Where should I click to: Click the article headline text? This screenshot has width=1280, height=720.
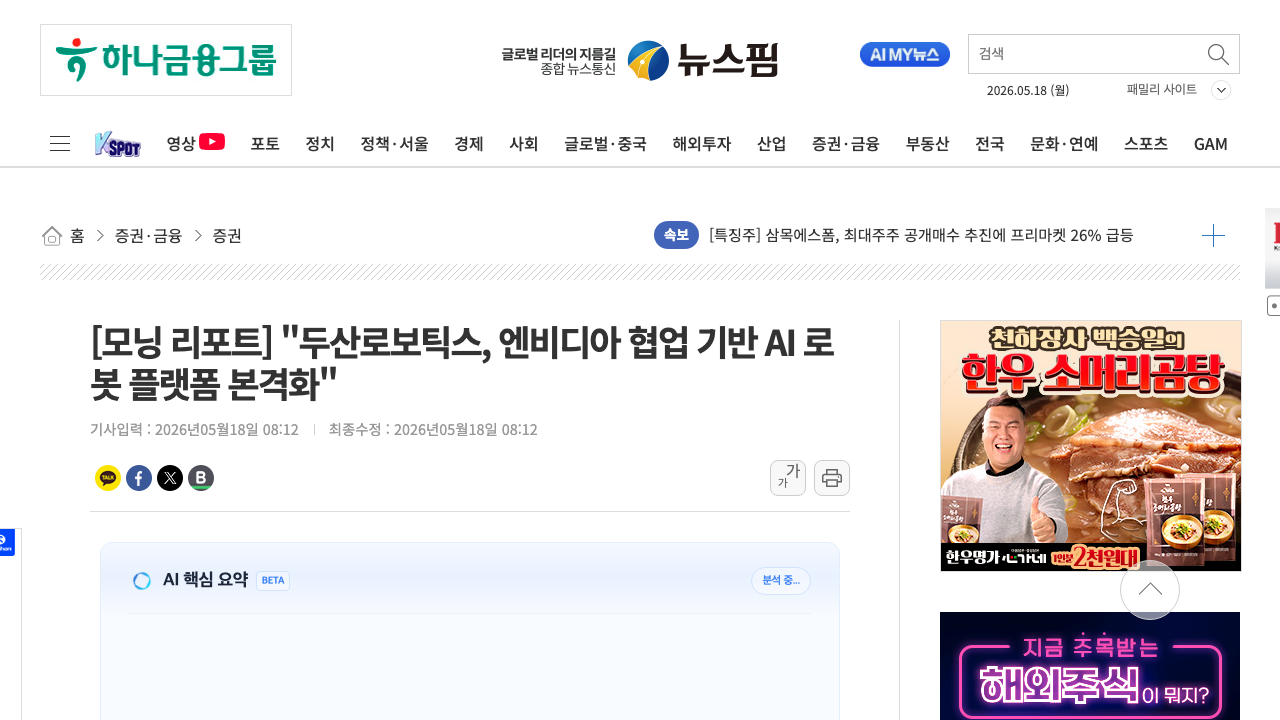pos(462,362)
